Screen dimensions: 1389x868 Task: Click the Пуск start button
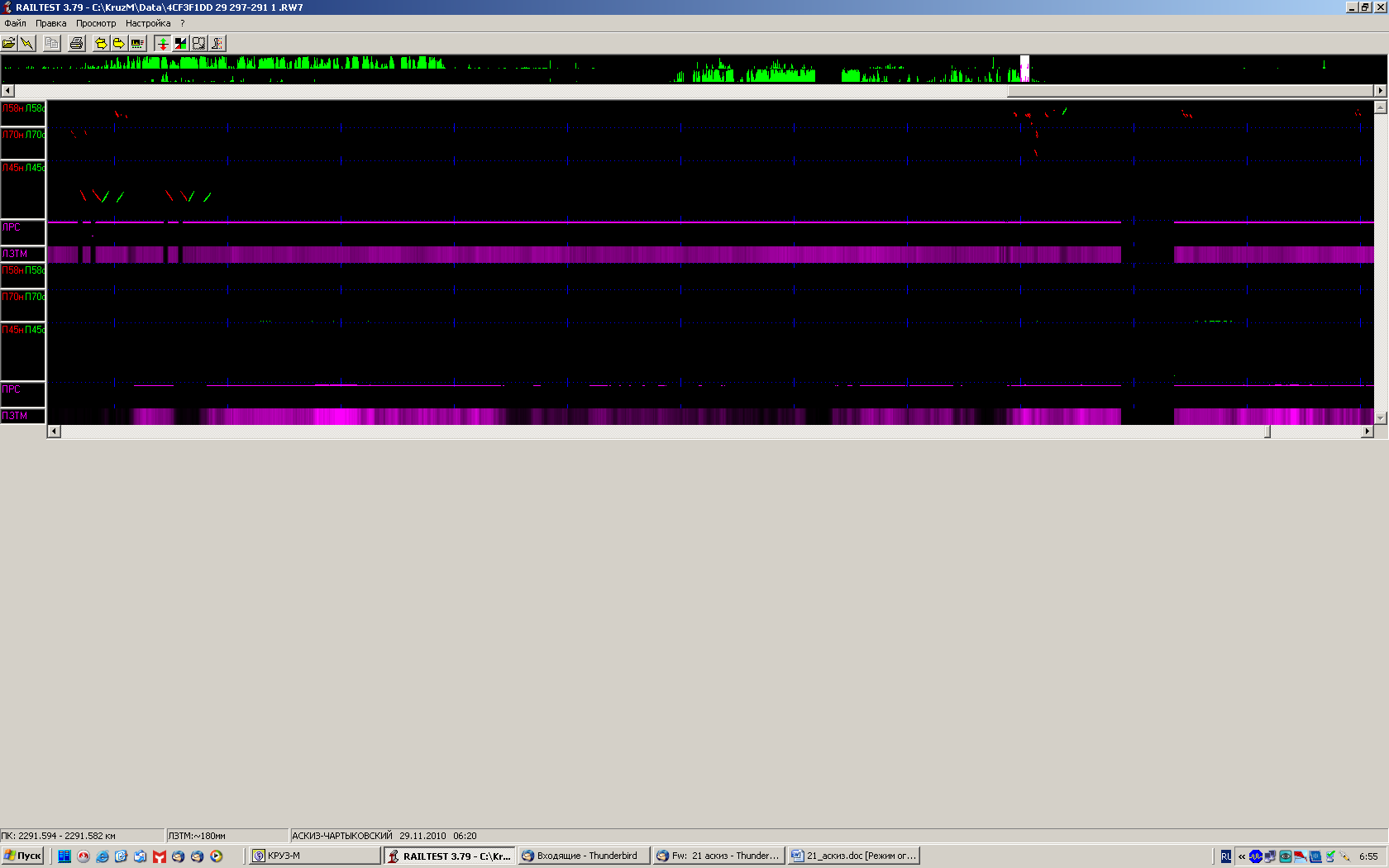23,856
